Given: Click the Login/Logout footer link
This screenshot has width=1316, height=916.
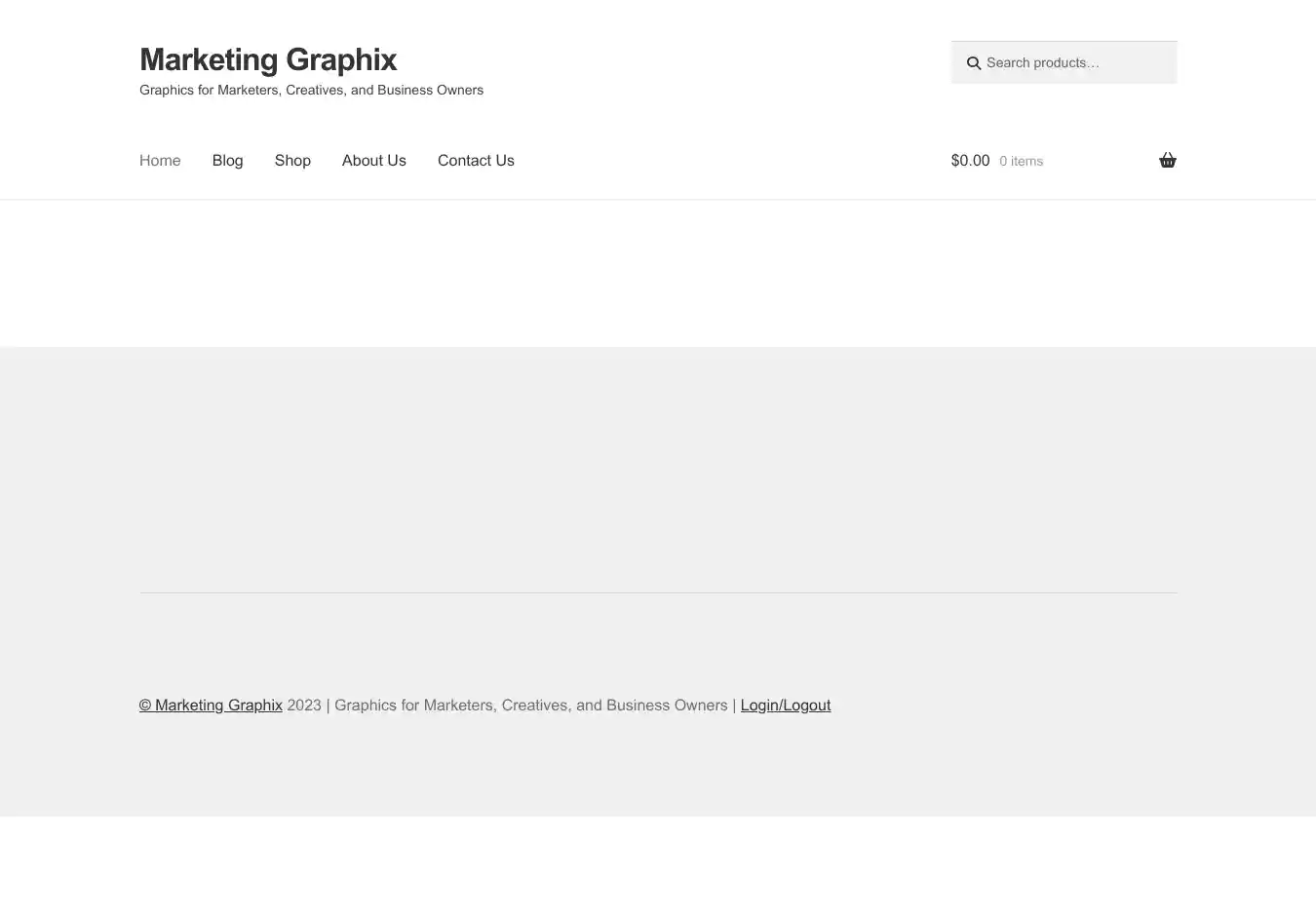Looking at the screenshot, I should [x=785, y=706].
